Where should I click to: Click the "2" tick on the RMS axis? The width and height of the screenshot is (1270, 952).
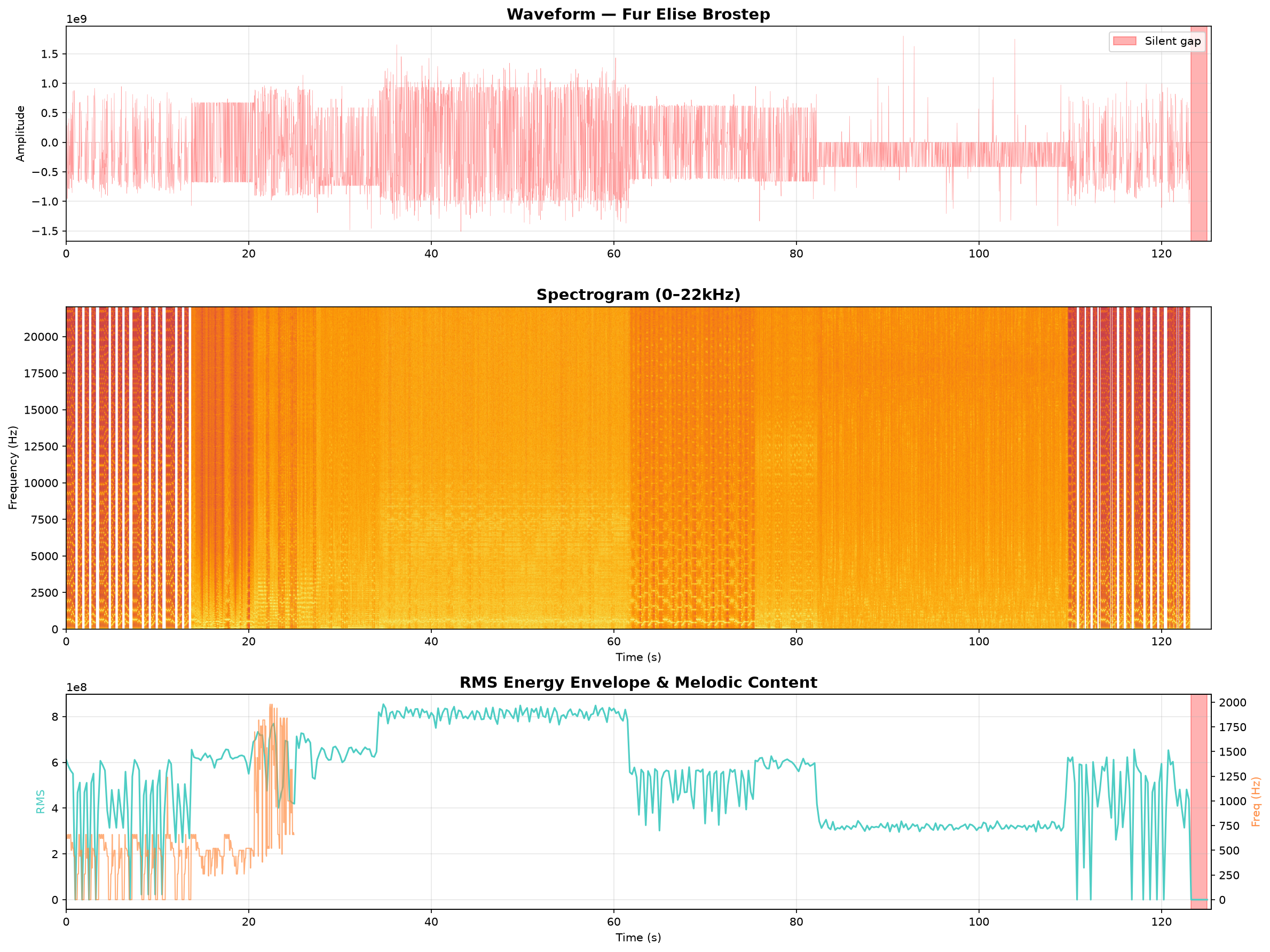[55, 854]
